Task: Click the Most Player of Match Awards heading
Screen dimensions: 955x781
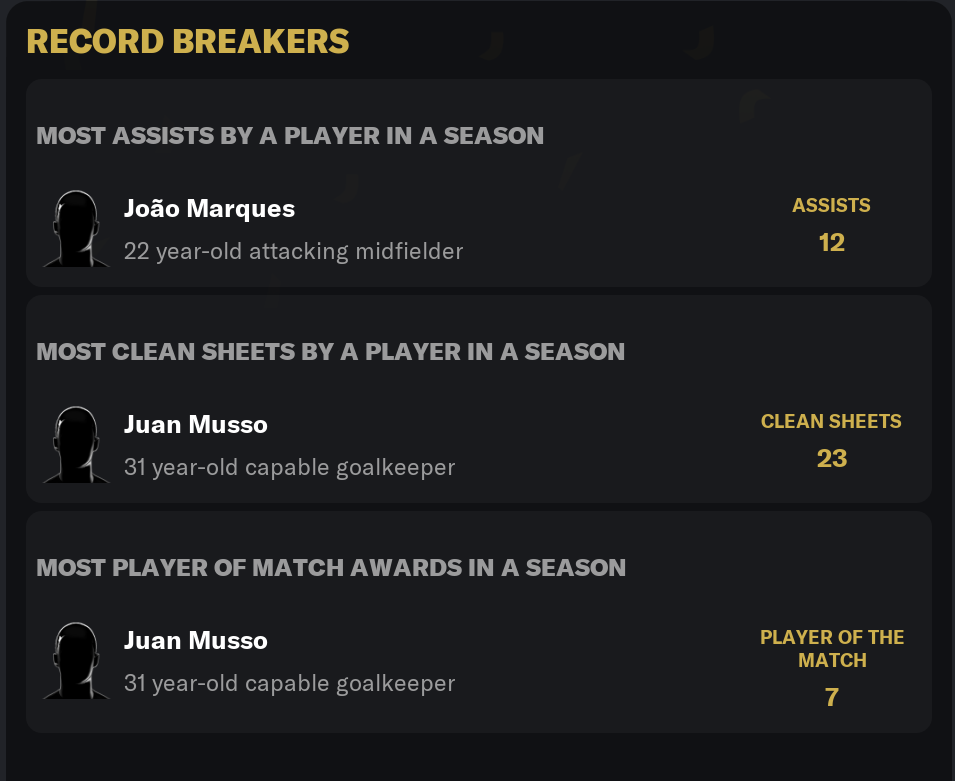Action: [331, 568]
